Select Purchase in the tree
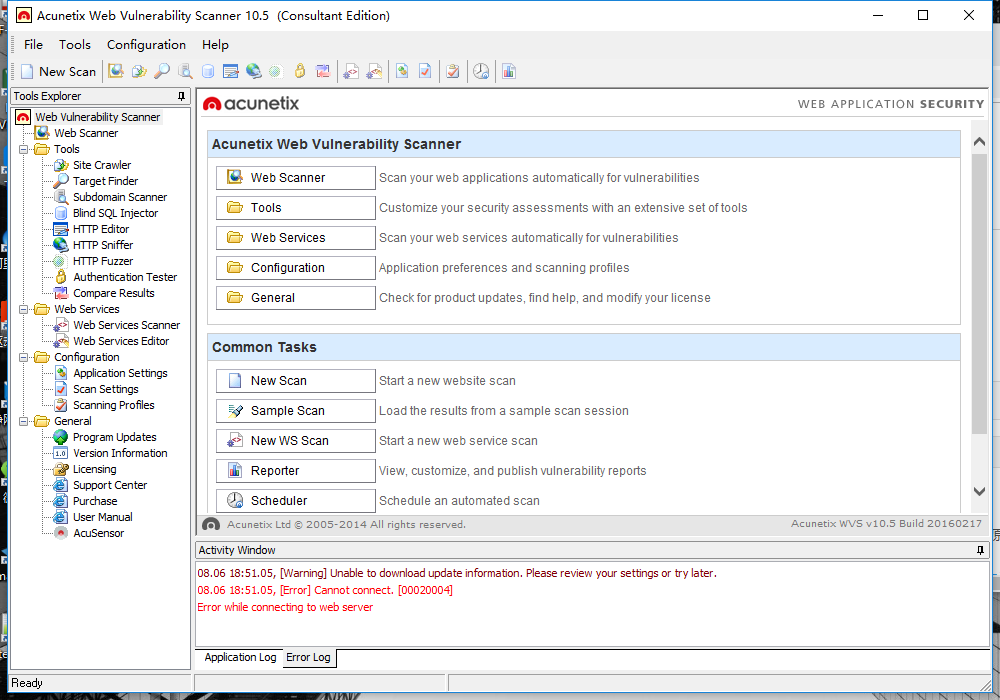 click(95, 501)
